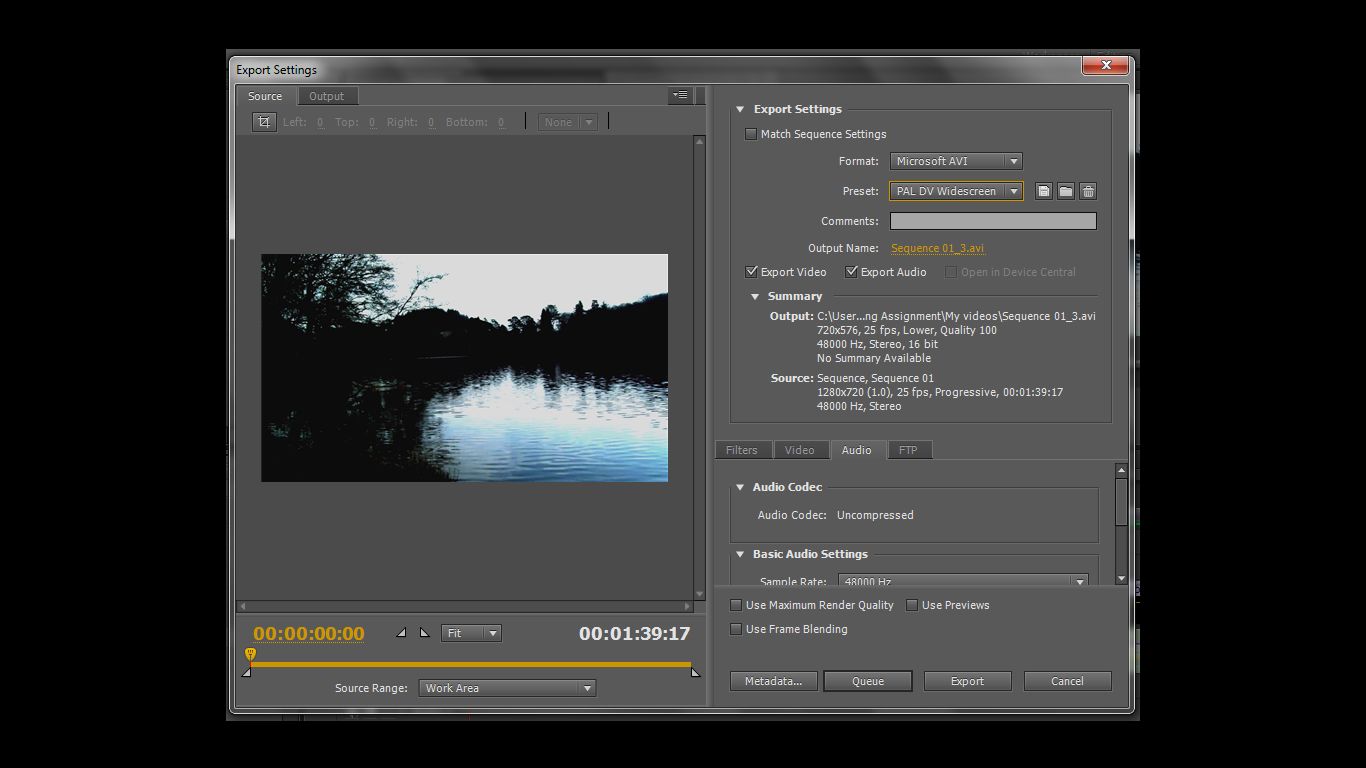
Task: Uncheck Export Video
Action: (752, 272)
